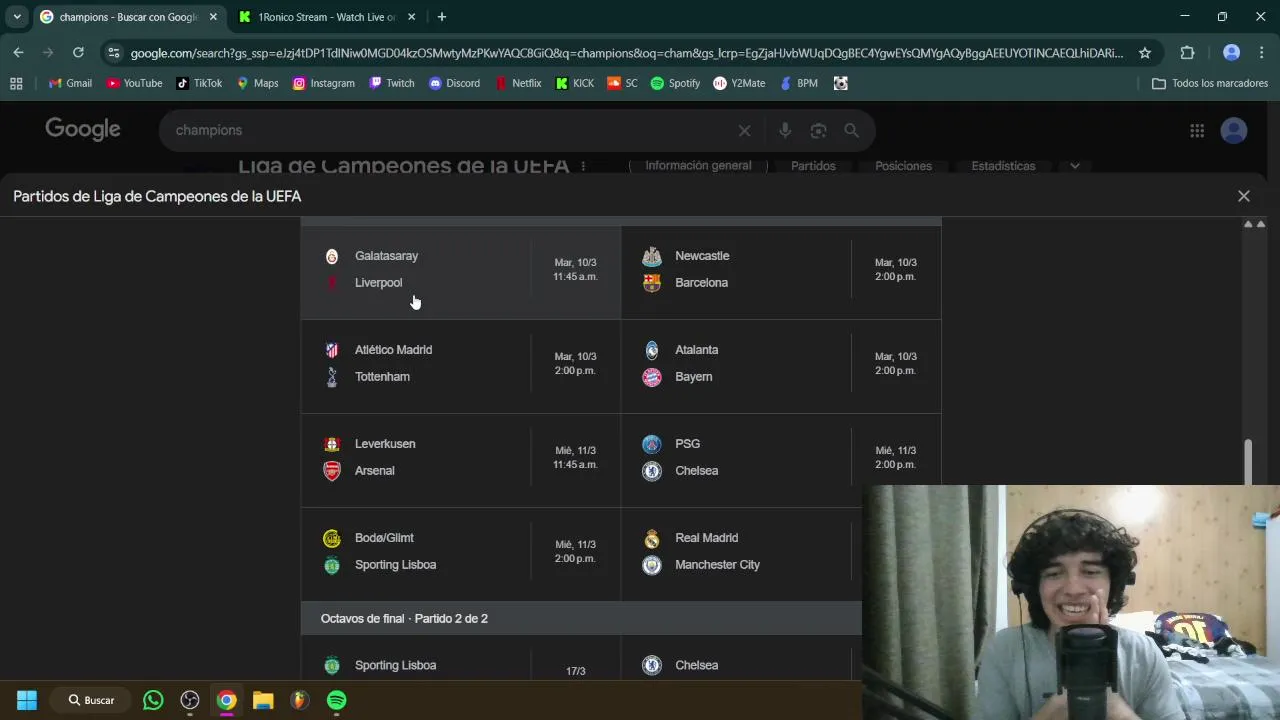Open the Chrome extensions menu
The height and width of the screenshot is (720, 1280).
click(1188, 53)
